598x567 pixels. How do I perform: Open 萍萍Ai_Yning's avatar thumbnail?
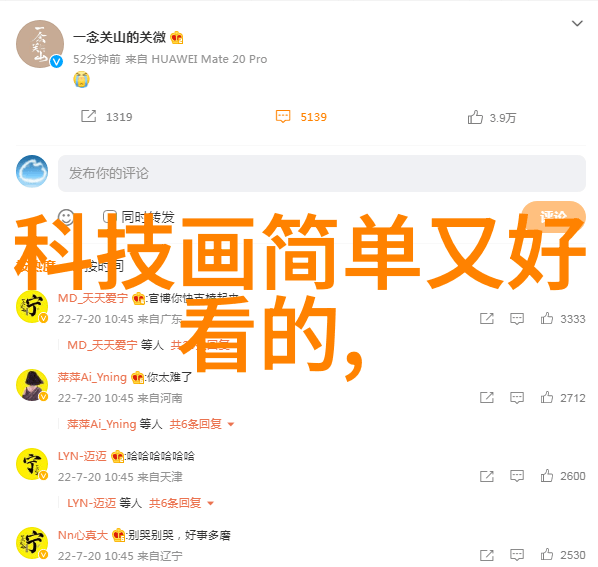[x=32, y=385]
